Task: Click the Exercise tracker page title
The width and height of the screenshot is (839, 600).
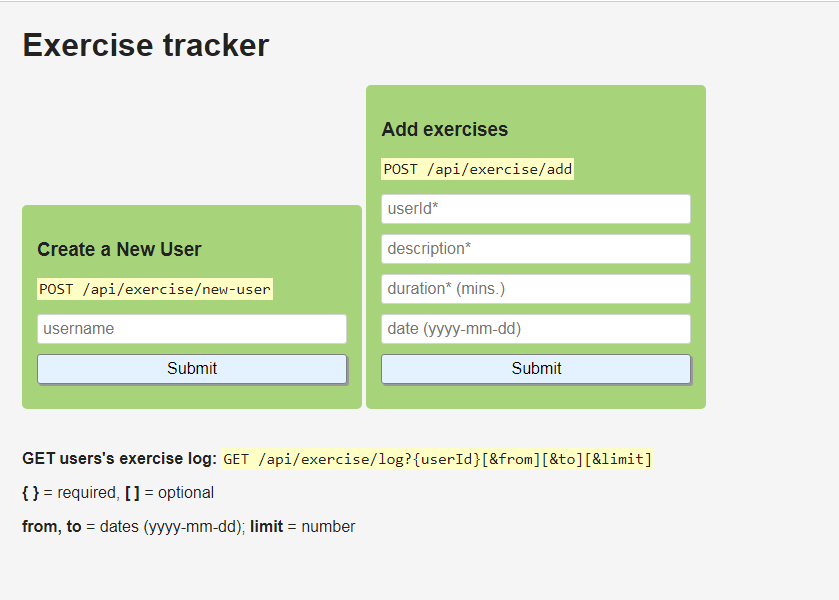Action: click(145, 44)
